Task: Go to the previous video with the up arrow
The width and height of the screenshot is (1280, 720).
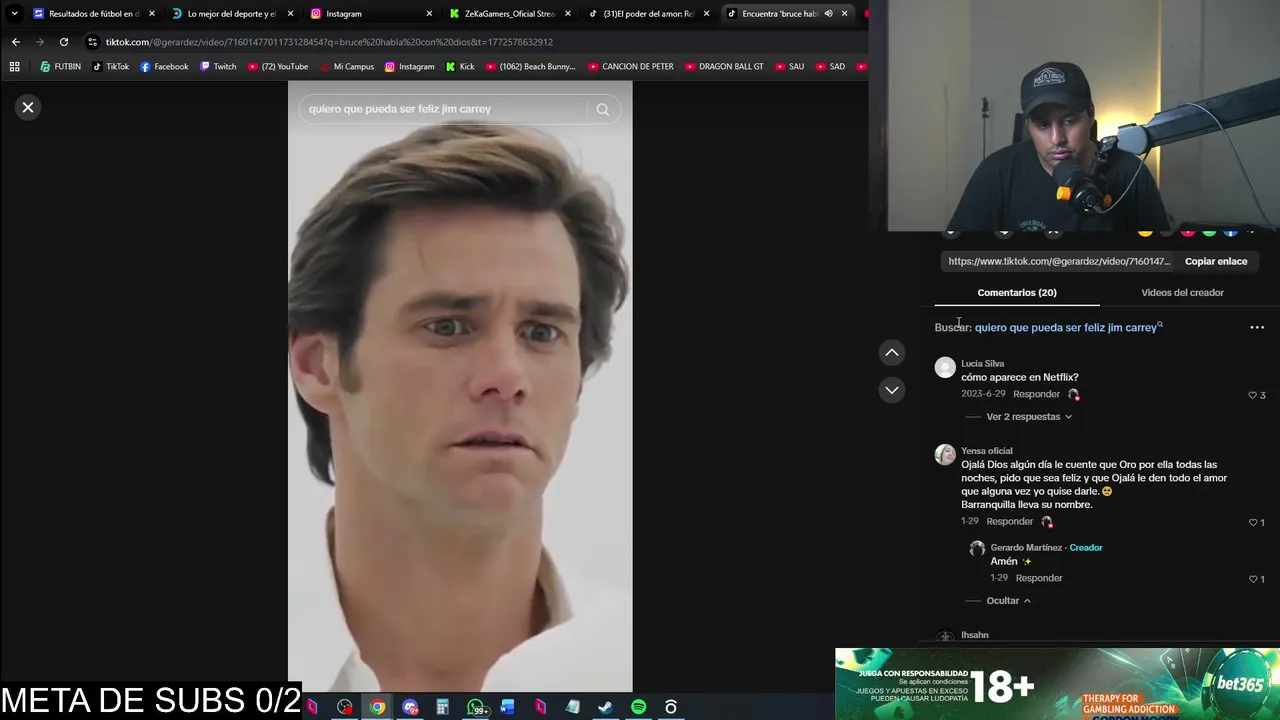Action: (x=892, y=352)
